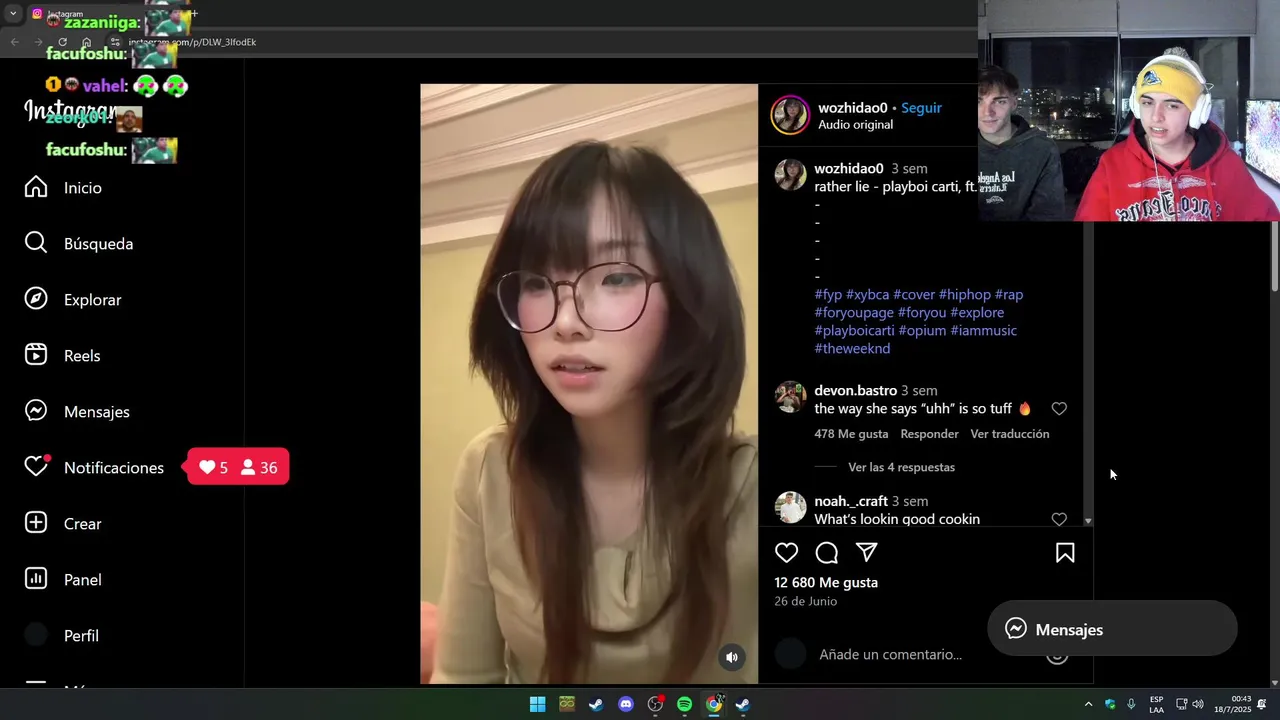Open the Mensajes messenger icon in sidebar
1280x720 pixels.
point(36,411)
